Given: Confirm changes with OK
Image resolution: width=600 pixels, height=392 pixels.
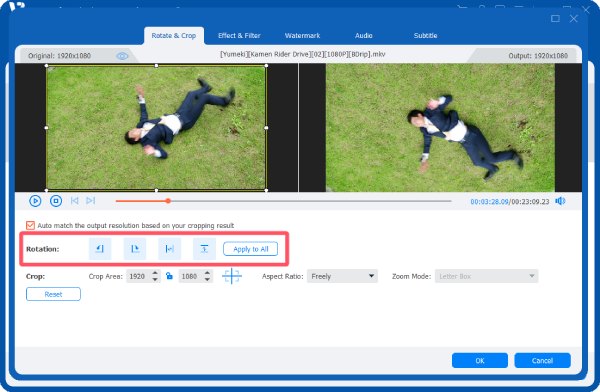Looking at the screenshot, I should click(x=480, y=360).
